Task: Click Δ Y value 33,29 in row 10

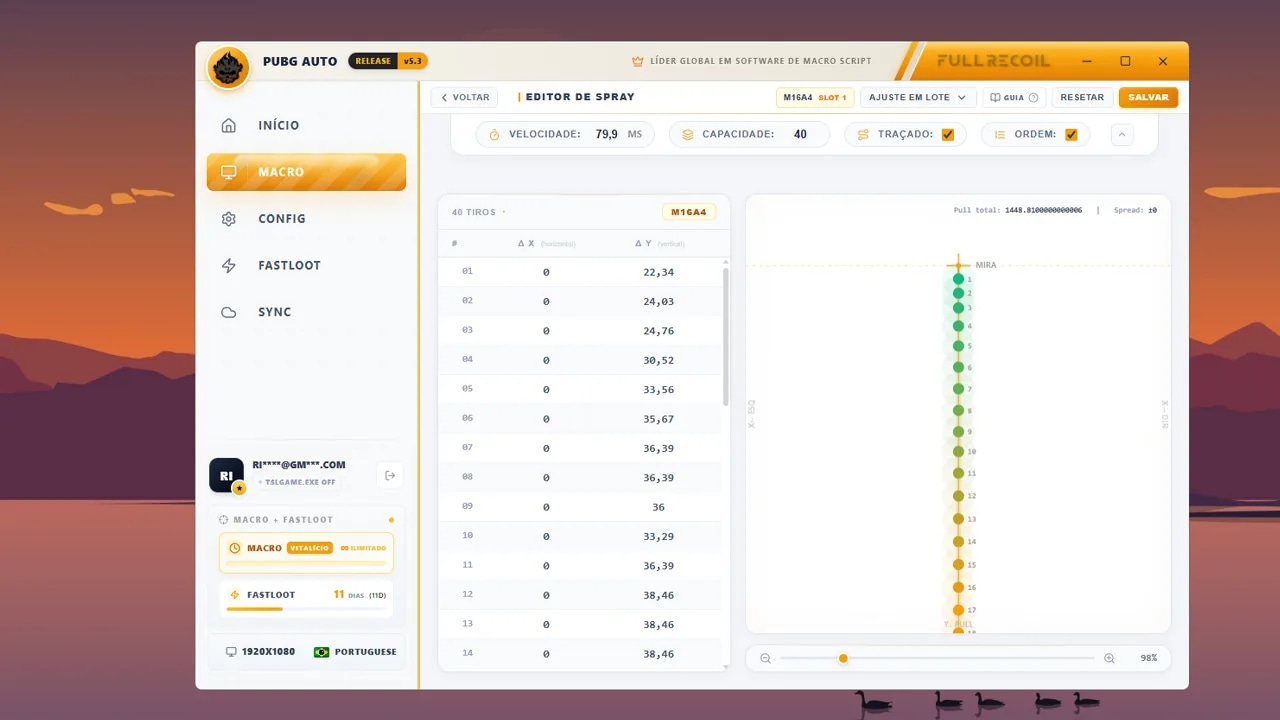Action: pyautogui.click(x=658, y=536)
